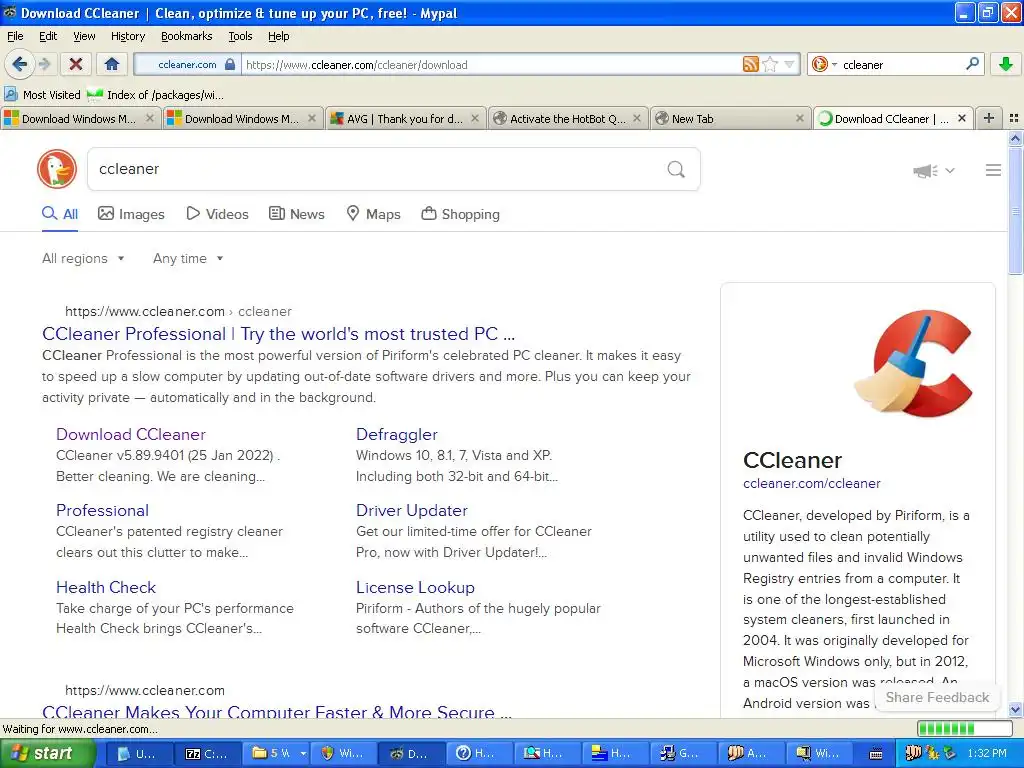Open the Tools menu
Viewport: 1024px width, 768px height.
tap(240, 36)
